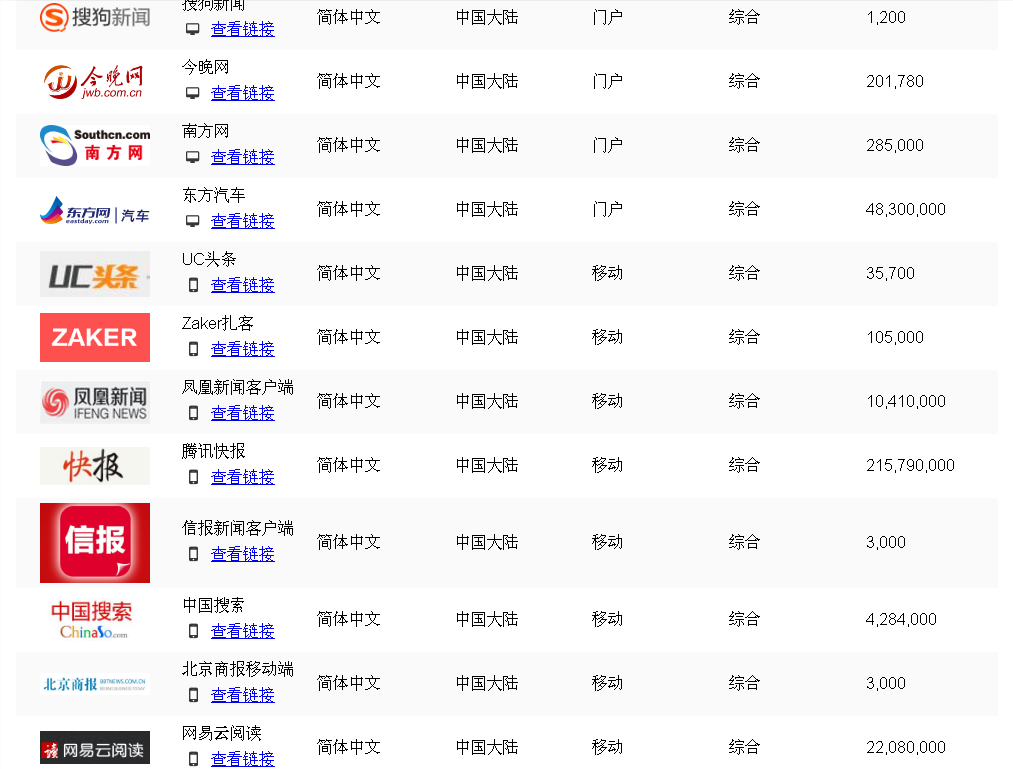This screenshot has height=769, width=1013.
Task: Click 移动 cell in 腾讯快报 row
Action: (x=607, y=465)
